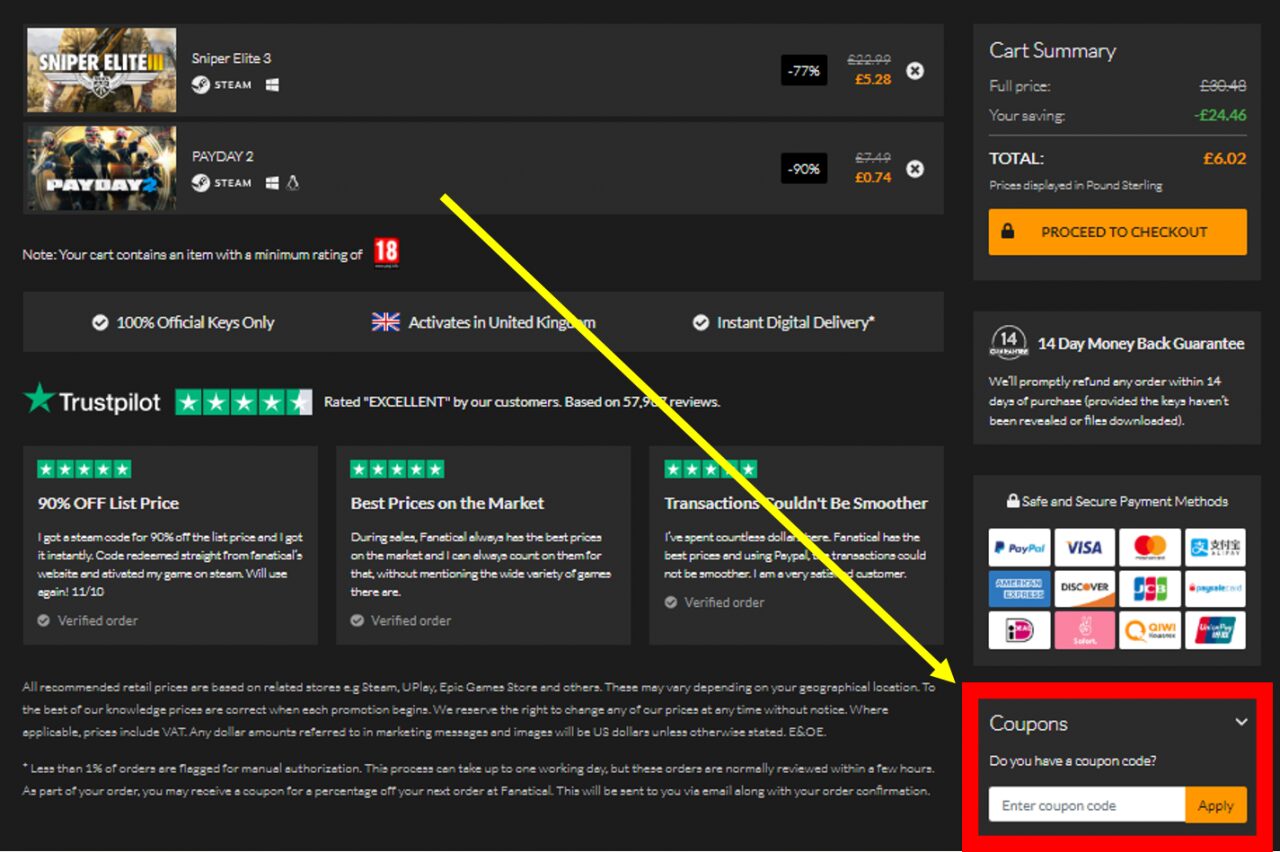Click the padlock icon next to Safe and Secure
Image resolution: width=1280 pixels, height=852 pixels.
click(x=1012, y=501)
